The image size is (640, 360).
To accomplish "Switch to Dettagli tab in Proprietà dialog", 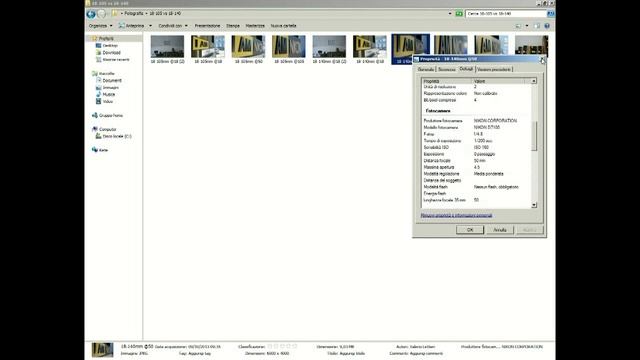I will [x=466, y=69].
